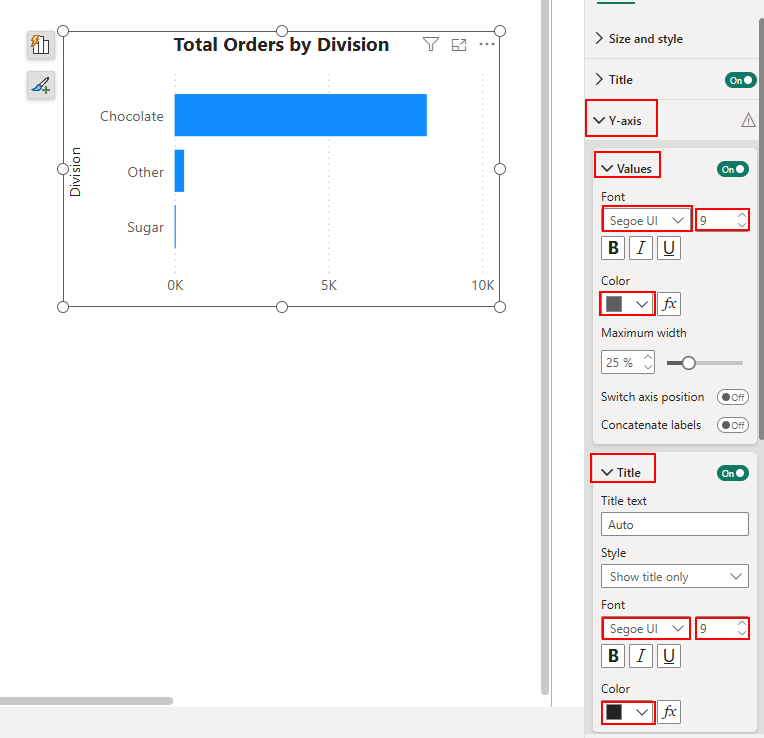Select the Other bar in chart
This screenshot has height=738, width=764.
click(x=179, y=171)
